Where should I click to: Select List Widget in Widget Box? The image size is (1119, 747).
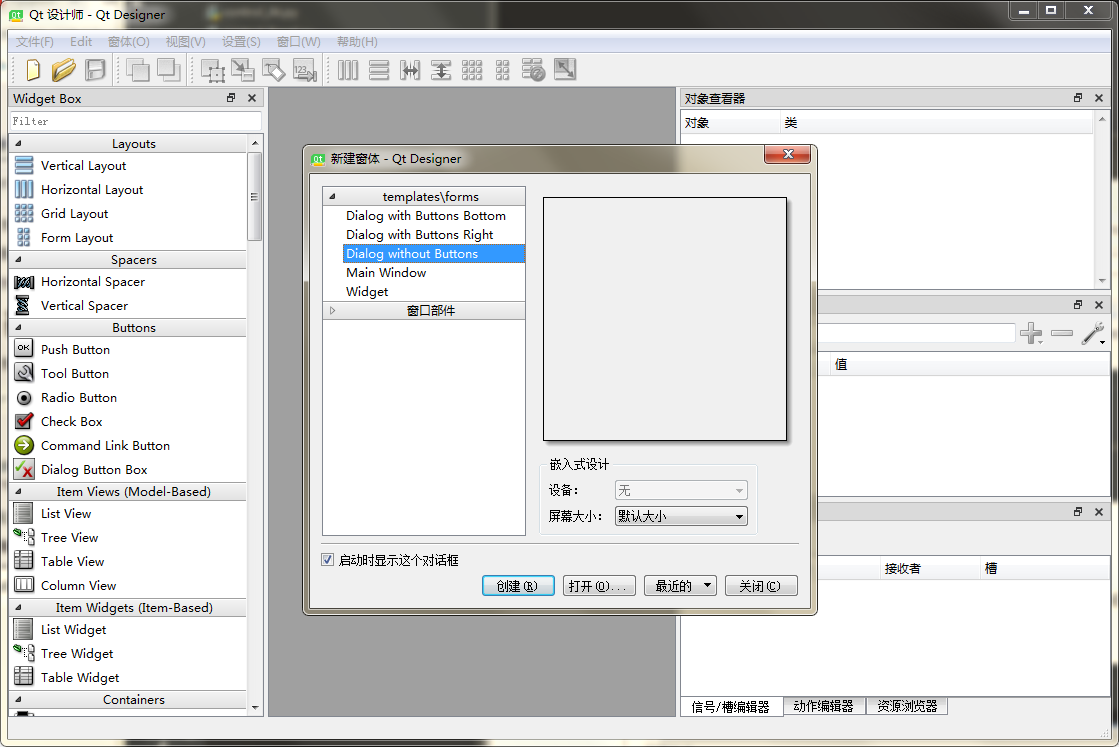(74, 629)
